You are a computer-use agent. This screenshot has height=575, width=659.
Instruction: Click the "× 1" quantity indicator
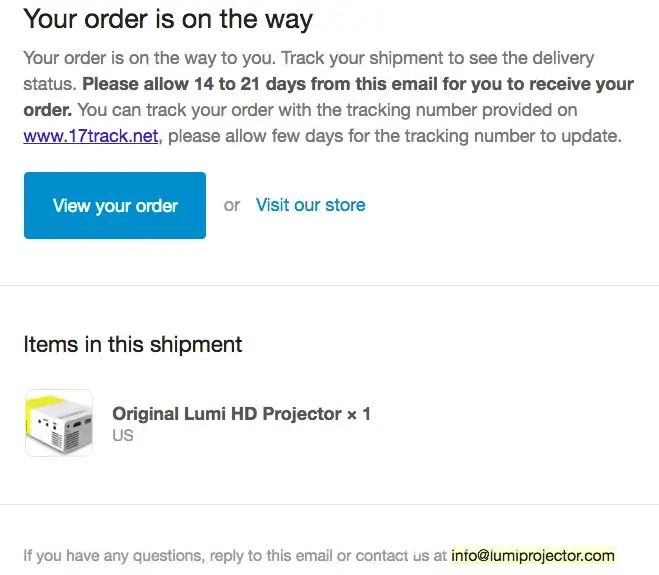point(358,414)
